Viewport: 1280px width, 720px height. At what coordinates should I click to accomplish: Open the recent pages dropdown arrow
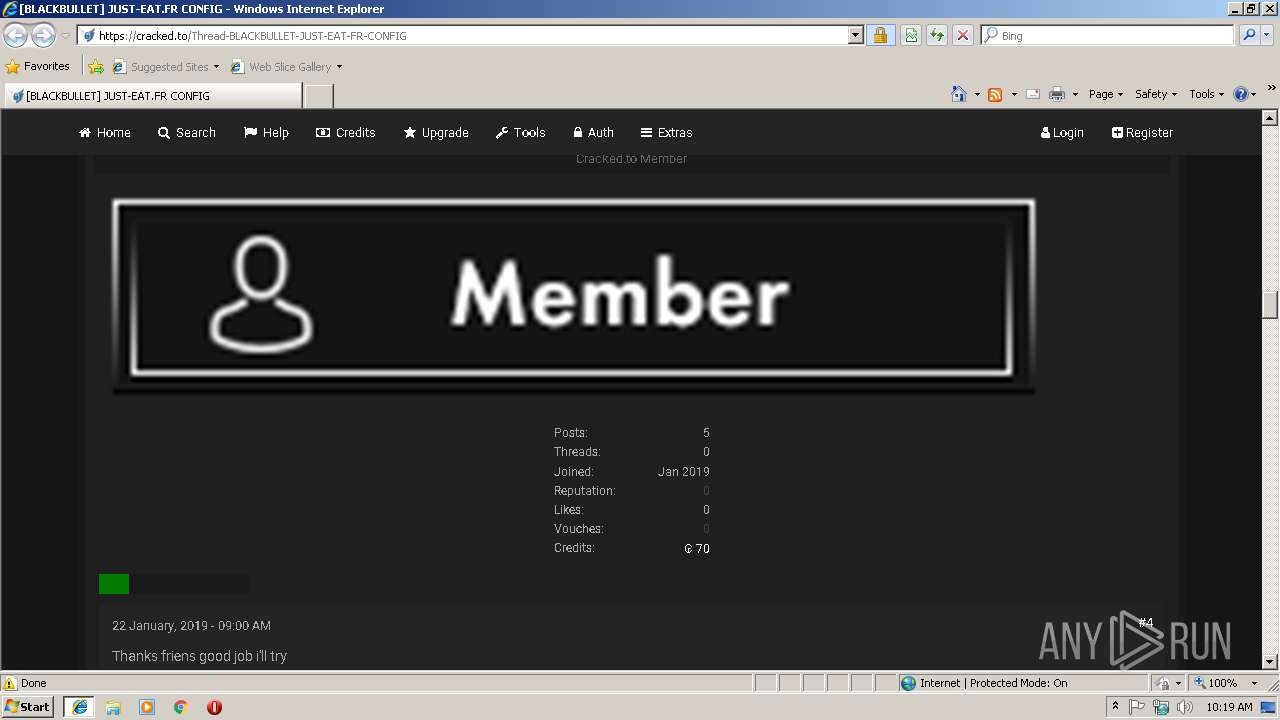(65, 36)
